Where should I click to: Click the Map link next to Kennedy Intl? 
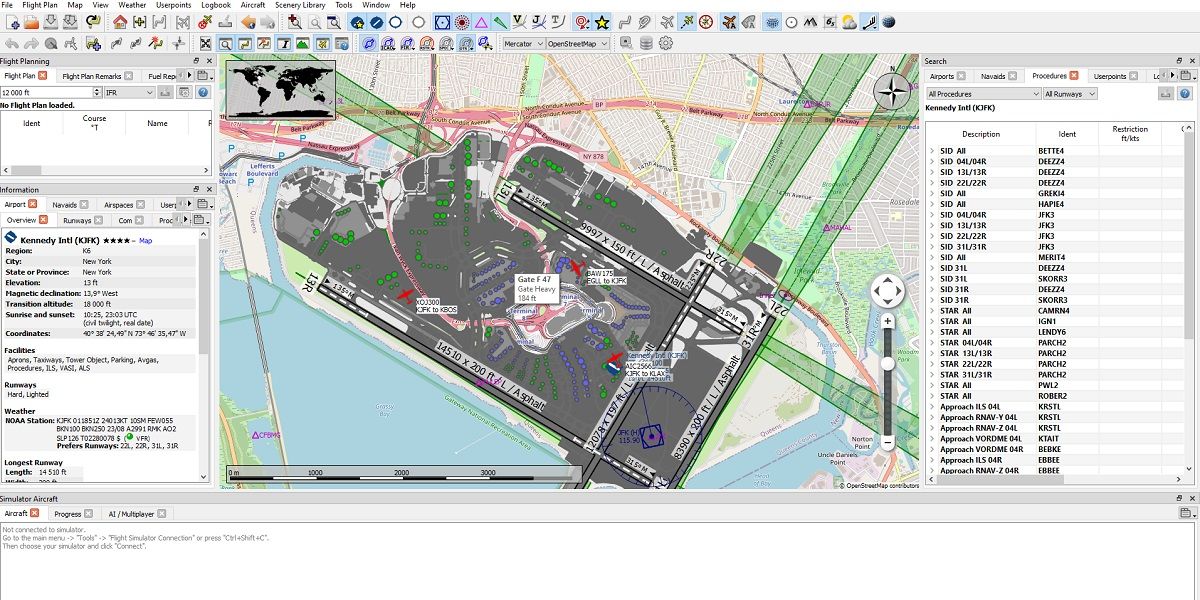click(145, 240)
